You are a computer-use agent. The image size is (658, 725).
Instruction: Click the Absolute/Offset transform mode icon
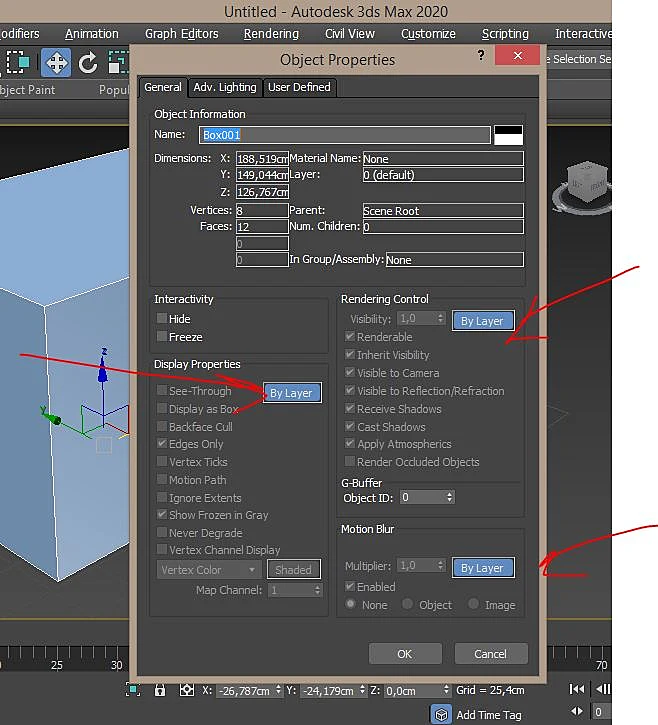tap(187, 690)
